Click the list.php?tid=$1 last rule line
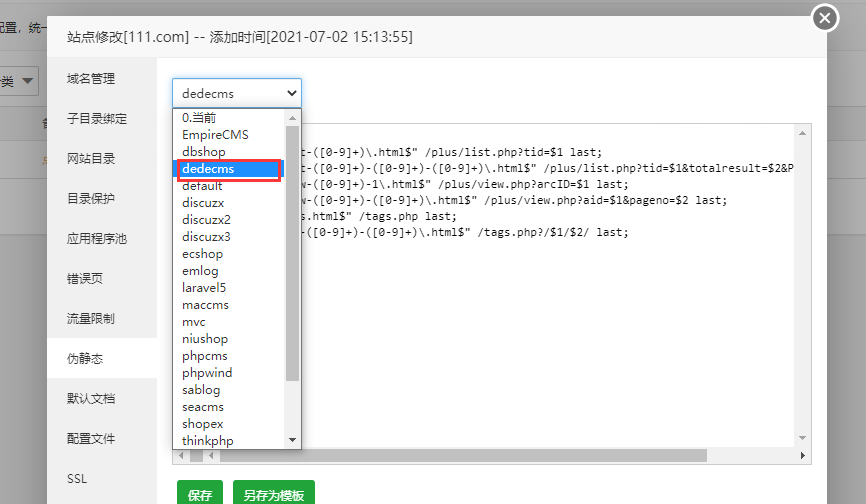 [452, 152]
